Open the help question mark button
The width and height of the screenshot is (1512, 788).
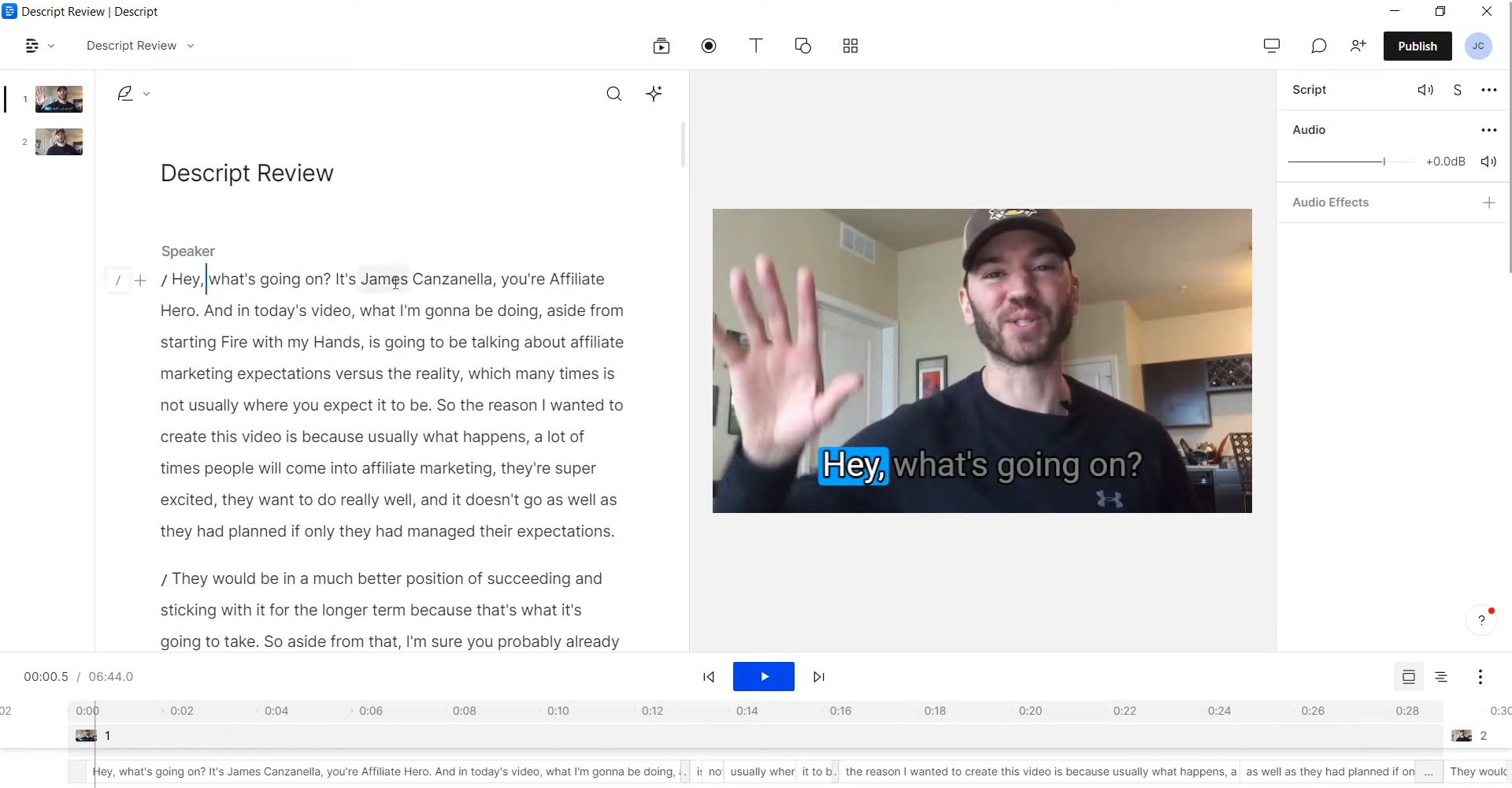[1481, 620]
